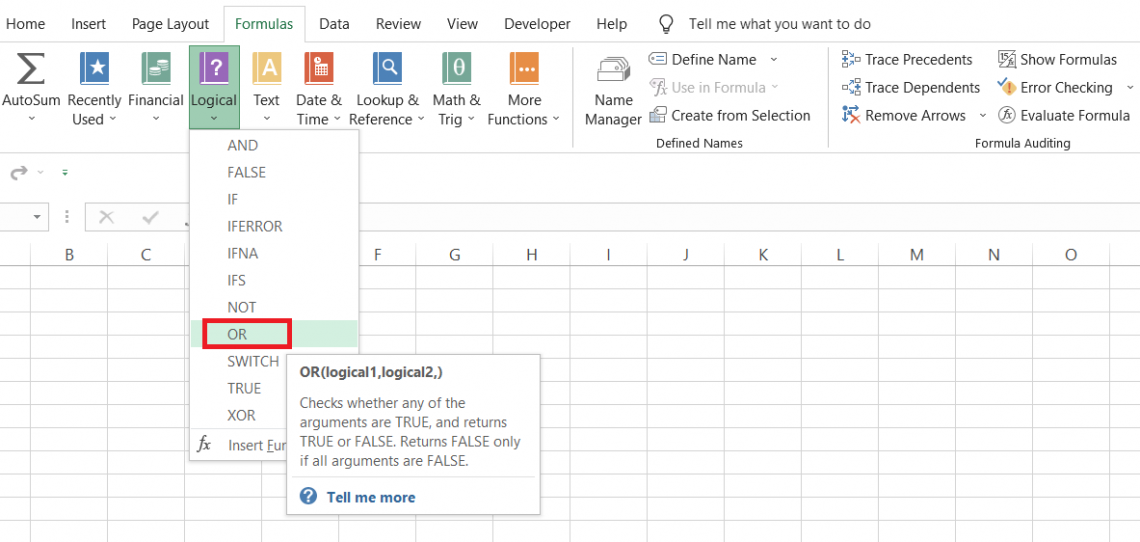The image size is (1140, 542).
Task: Open the Text functions icon
Action: point(266,70)
